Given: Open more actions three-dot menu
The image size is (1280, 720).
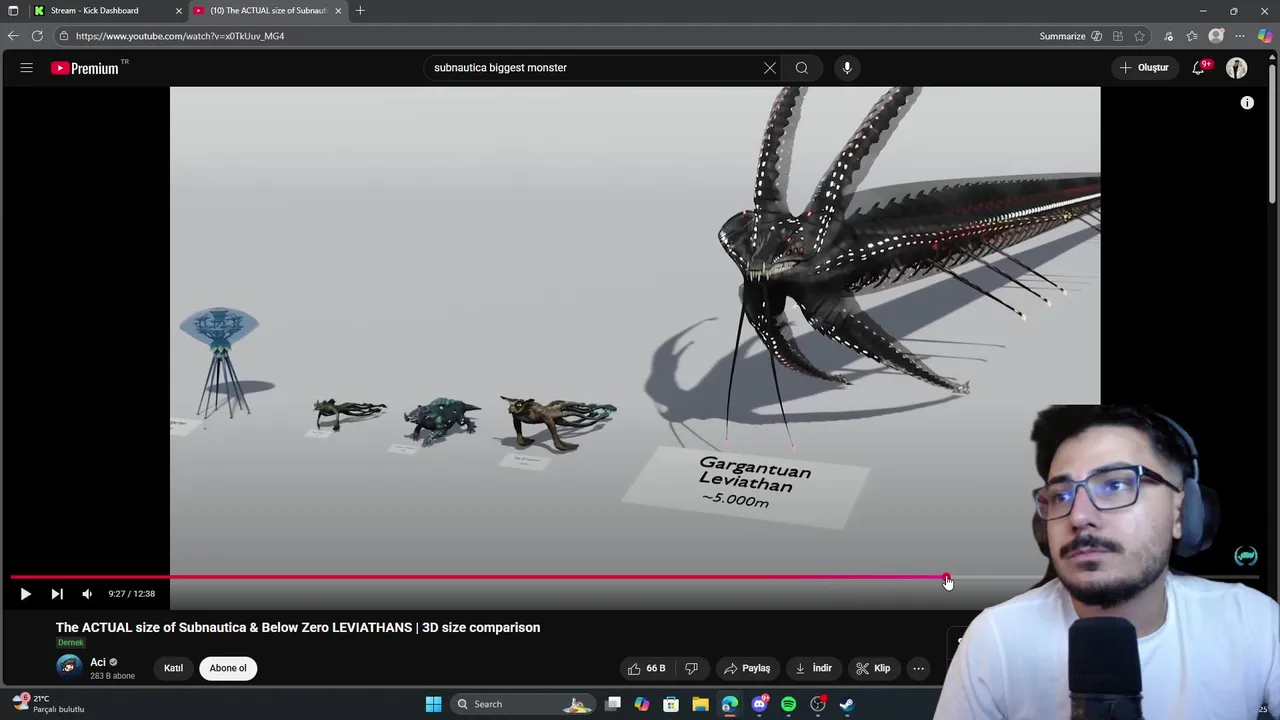Looking at the screenshot, I should [918, 668].
